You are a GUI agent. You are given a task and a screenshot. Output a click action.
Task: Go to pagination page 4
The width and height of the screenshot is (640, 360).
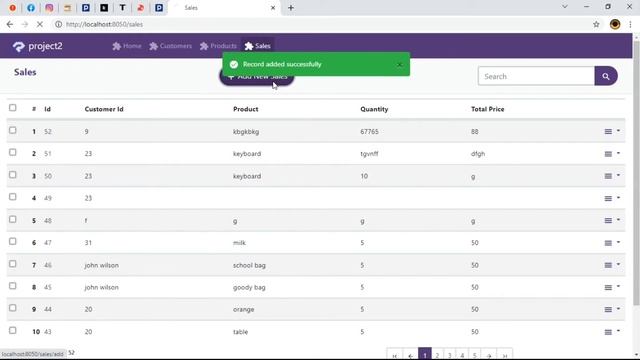pos(462,355)
